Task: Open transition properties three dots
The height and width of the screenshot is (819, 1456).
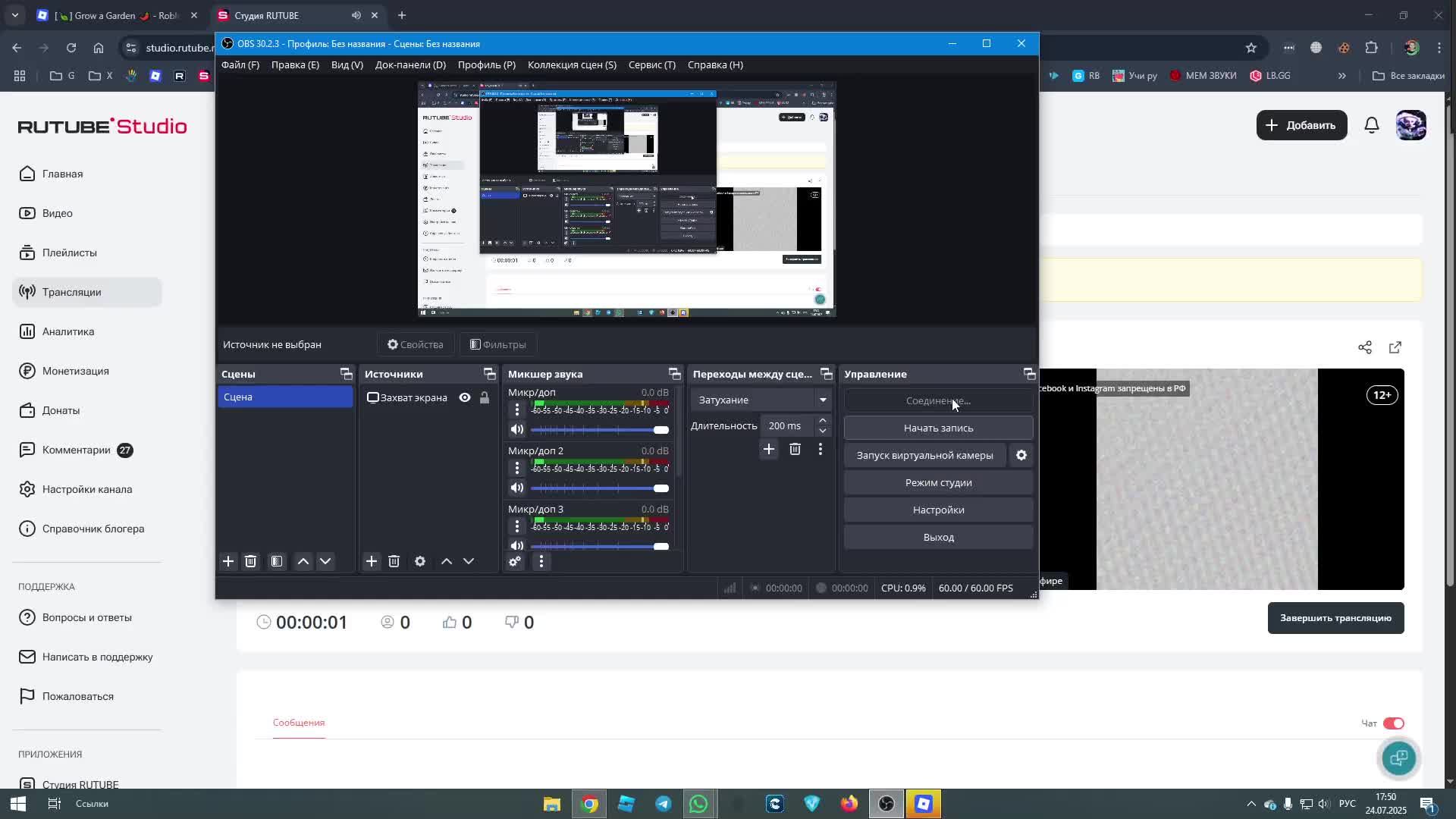Action: [820, 450]
